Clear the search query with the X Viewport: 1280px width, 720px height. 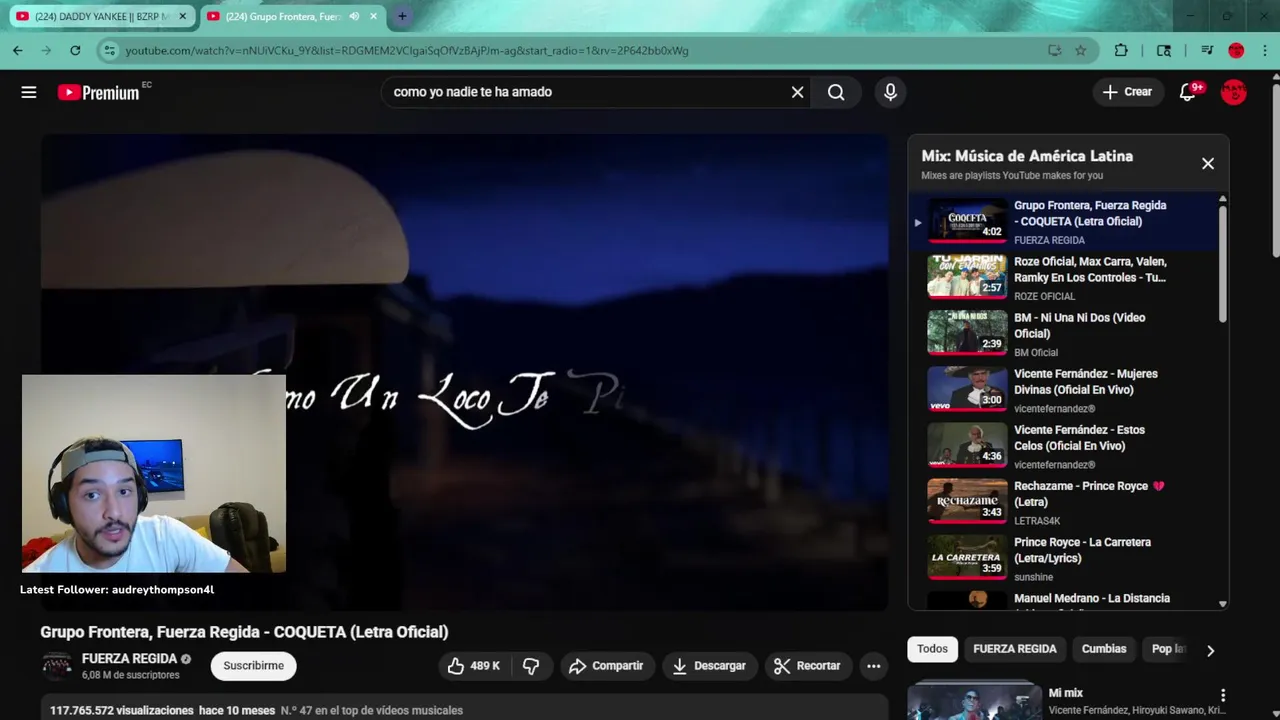click(797, 92)
